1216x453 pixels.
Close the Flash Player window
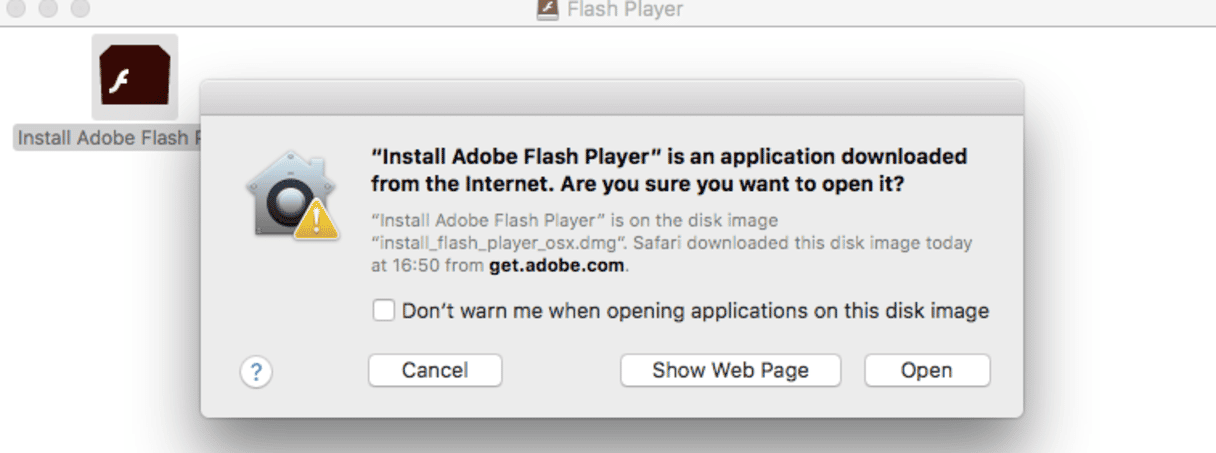17,8
